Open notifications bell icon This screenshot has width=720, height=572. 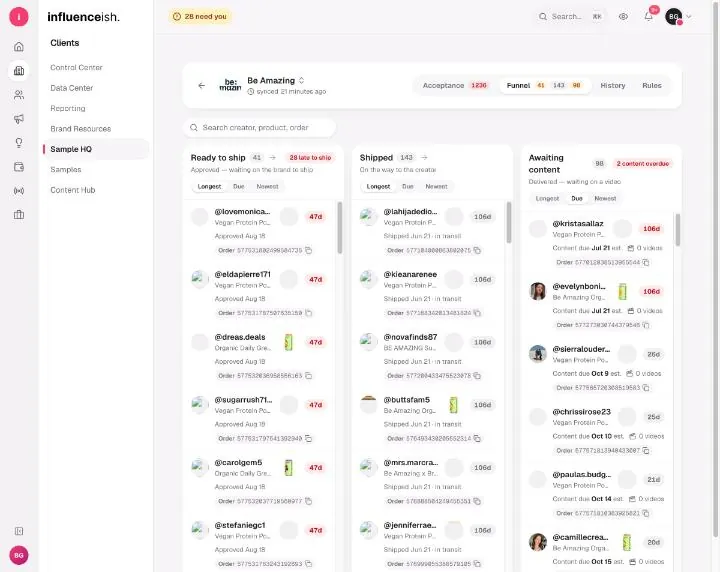click(x=648, y=17)
